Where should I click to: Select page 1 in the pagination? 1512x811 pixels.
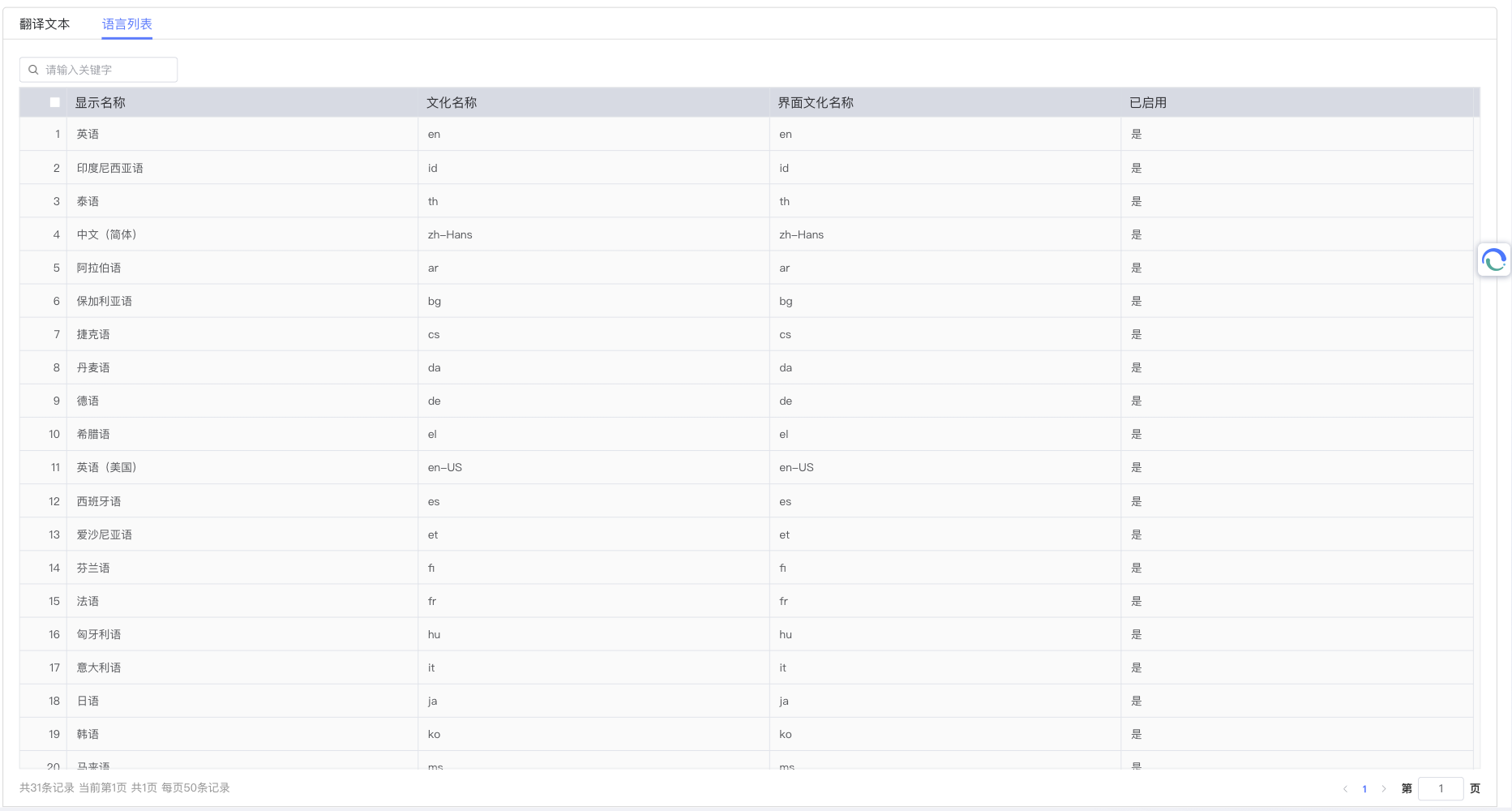[x=1364, y=788]
